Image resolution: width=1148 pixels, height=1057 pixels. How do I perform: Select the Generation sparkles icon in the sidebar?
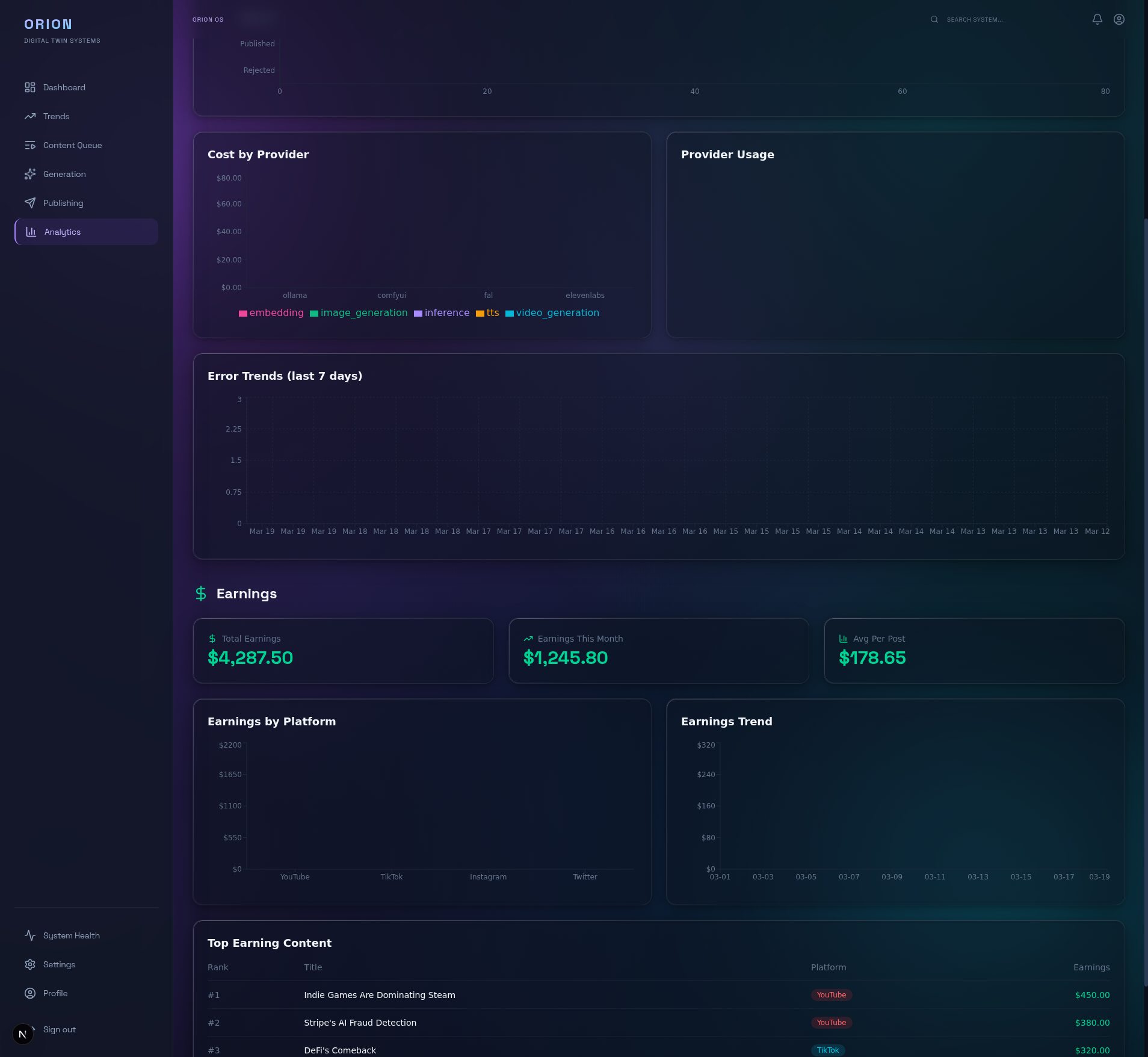point(31,174)
